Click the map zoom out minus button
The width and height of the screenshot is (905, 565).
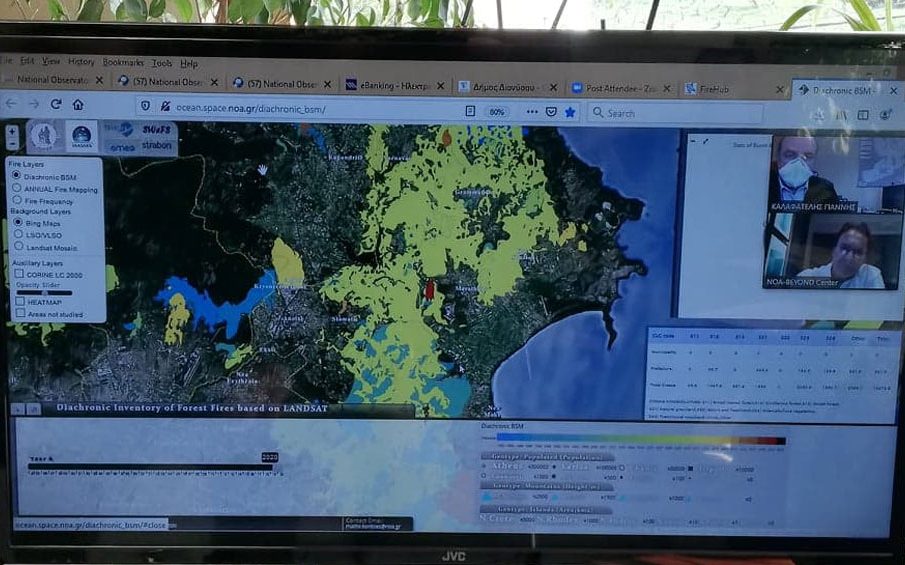[x=11, y=144]
